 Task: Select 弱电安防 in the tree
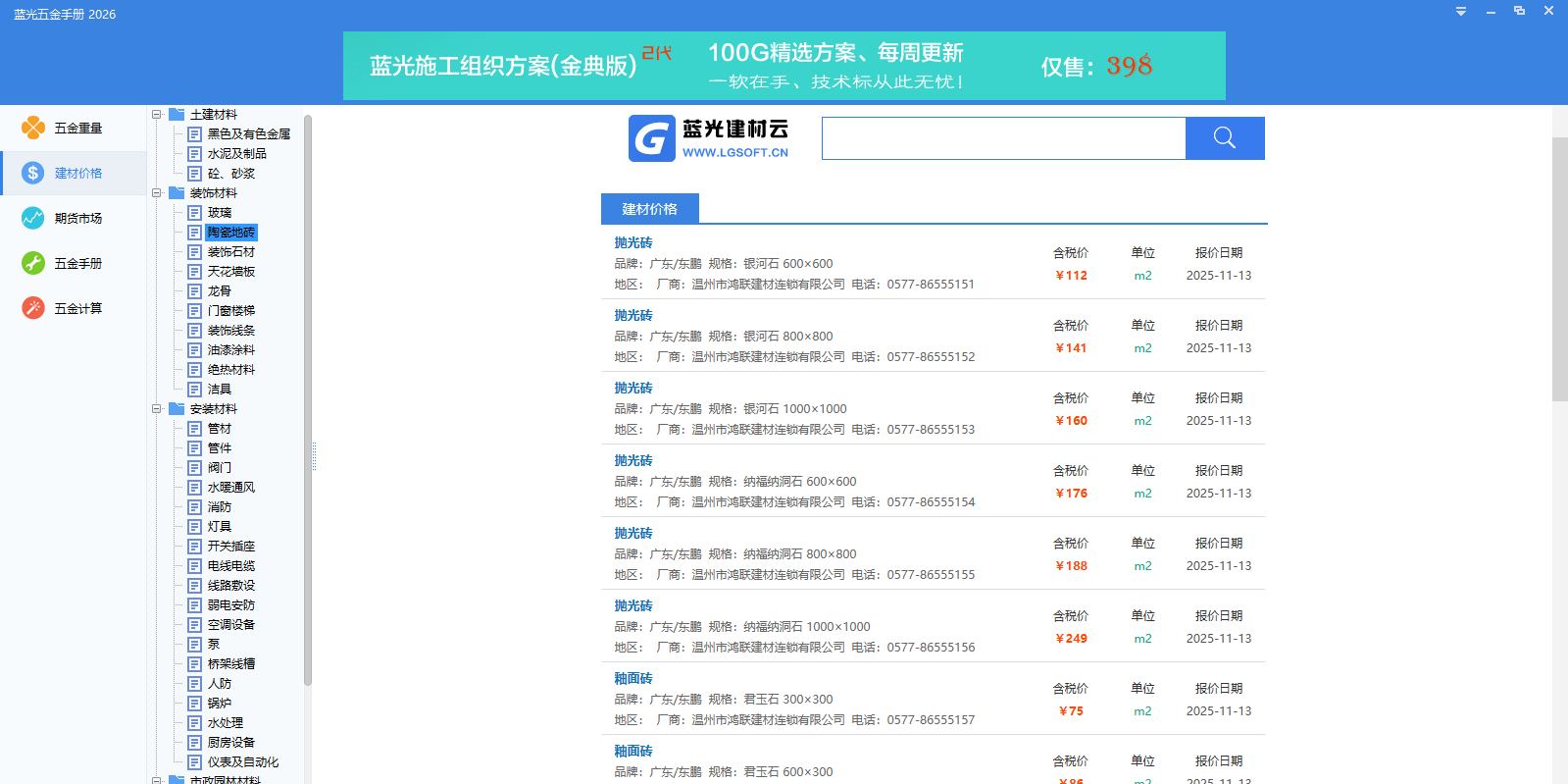pos(231,605)
